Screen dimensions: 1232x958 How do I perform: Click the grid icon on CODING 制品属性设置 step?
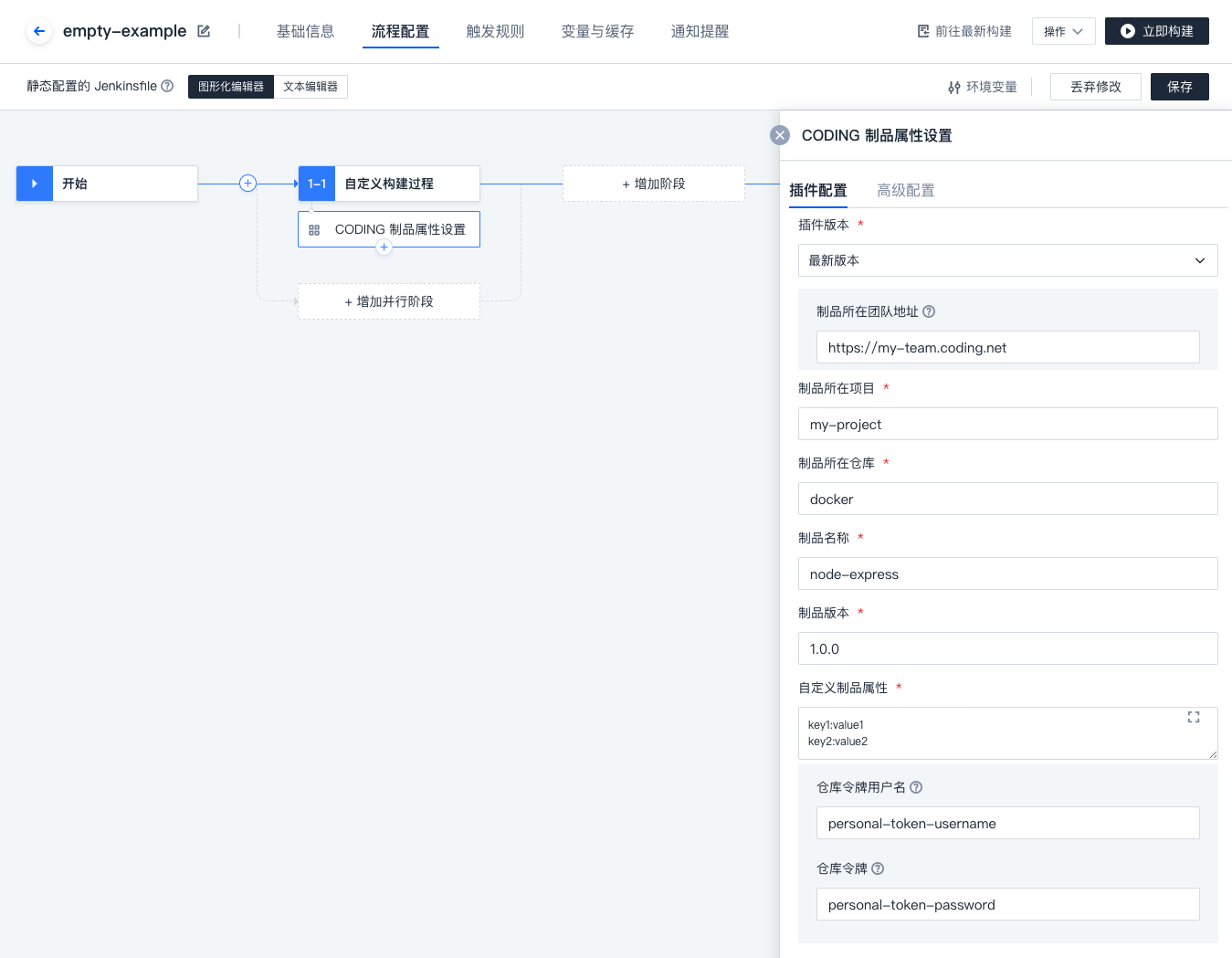[x=314, y=230]
